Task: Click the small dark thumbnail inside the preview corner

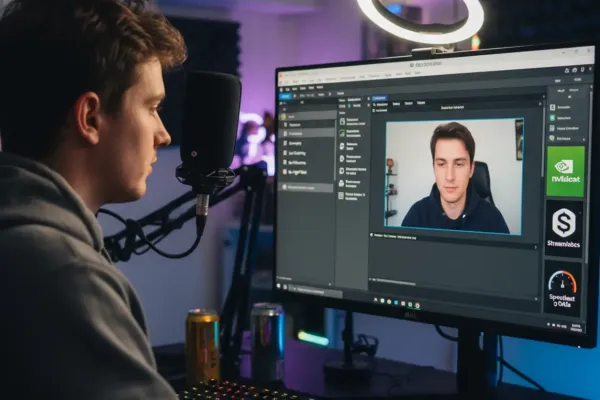Action: [519, 140]
